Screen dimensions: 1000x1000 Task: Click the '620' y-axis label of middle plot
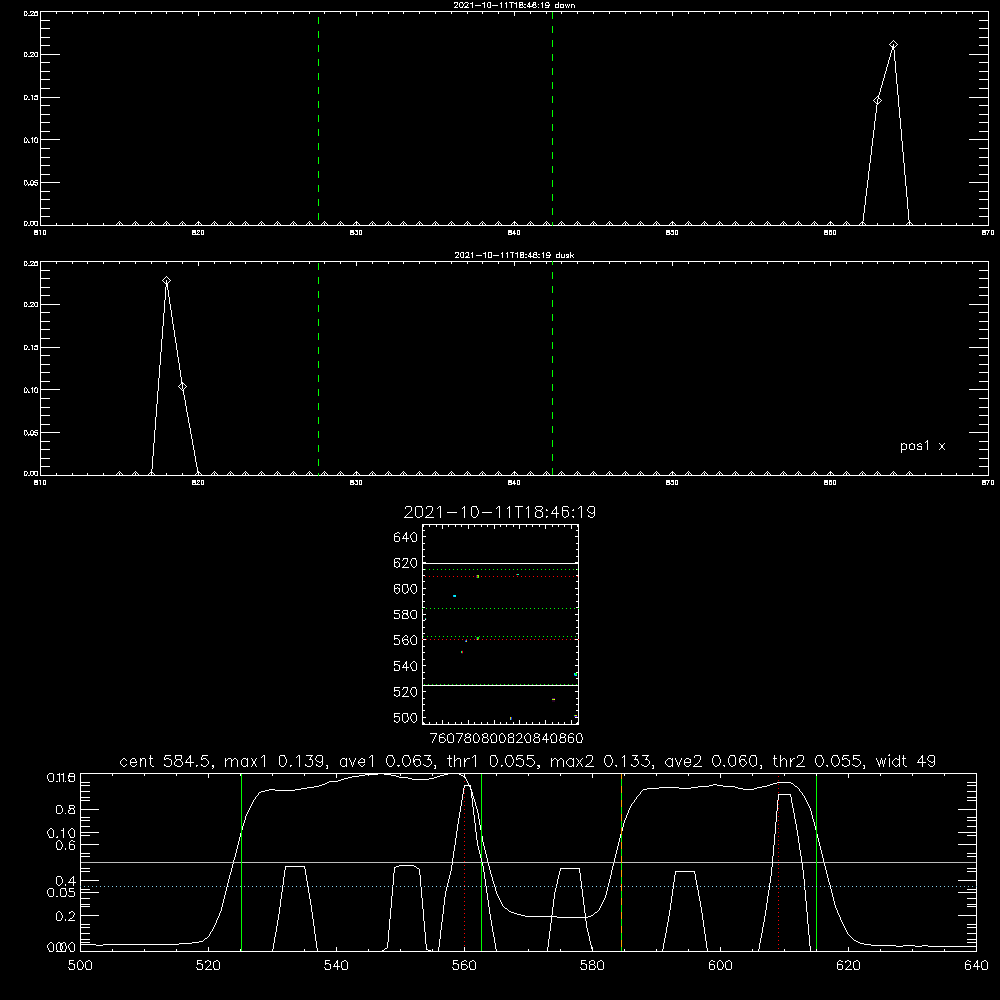point(406,563)
